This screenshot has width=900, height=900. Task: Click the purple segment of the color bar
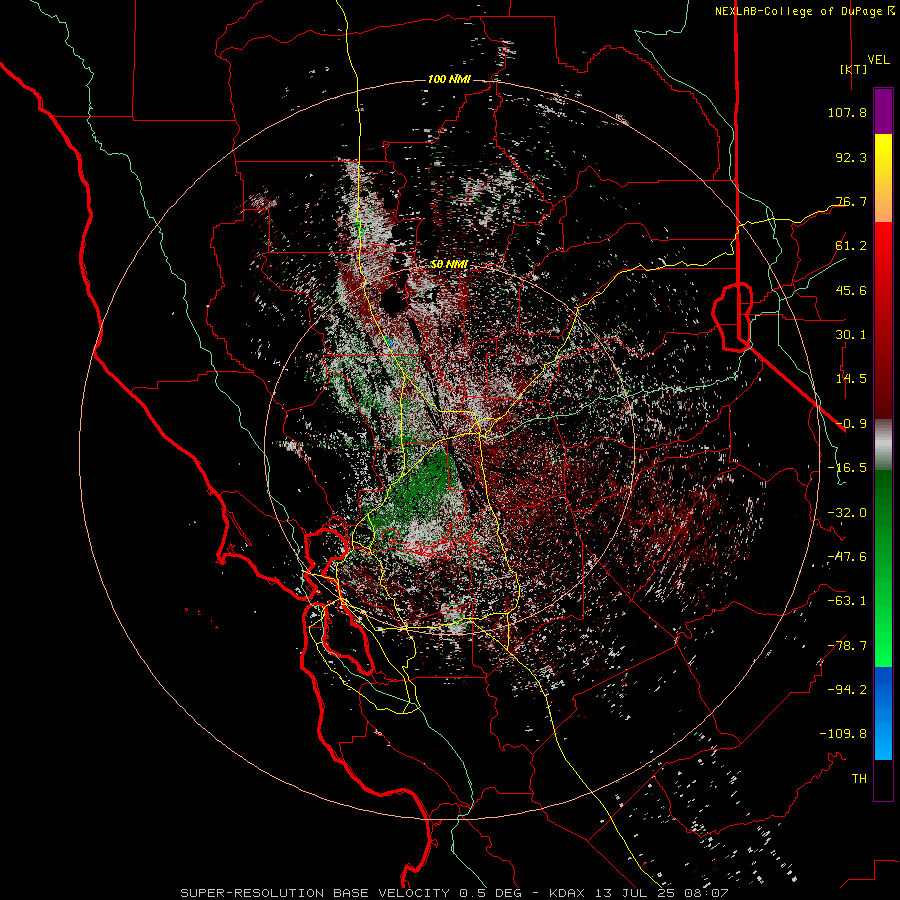(883, 112)
